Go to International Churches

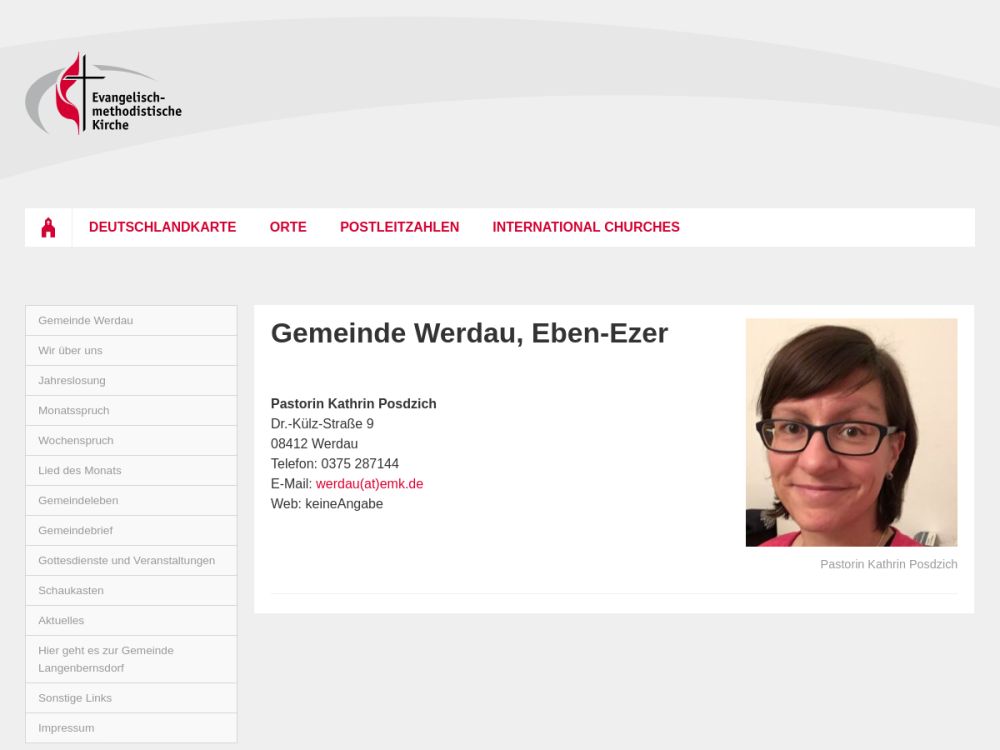586,227
